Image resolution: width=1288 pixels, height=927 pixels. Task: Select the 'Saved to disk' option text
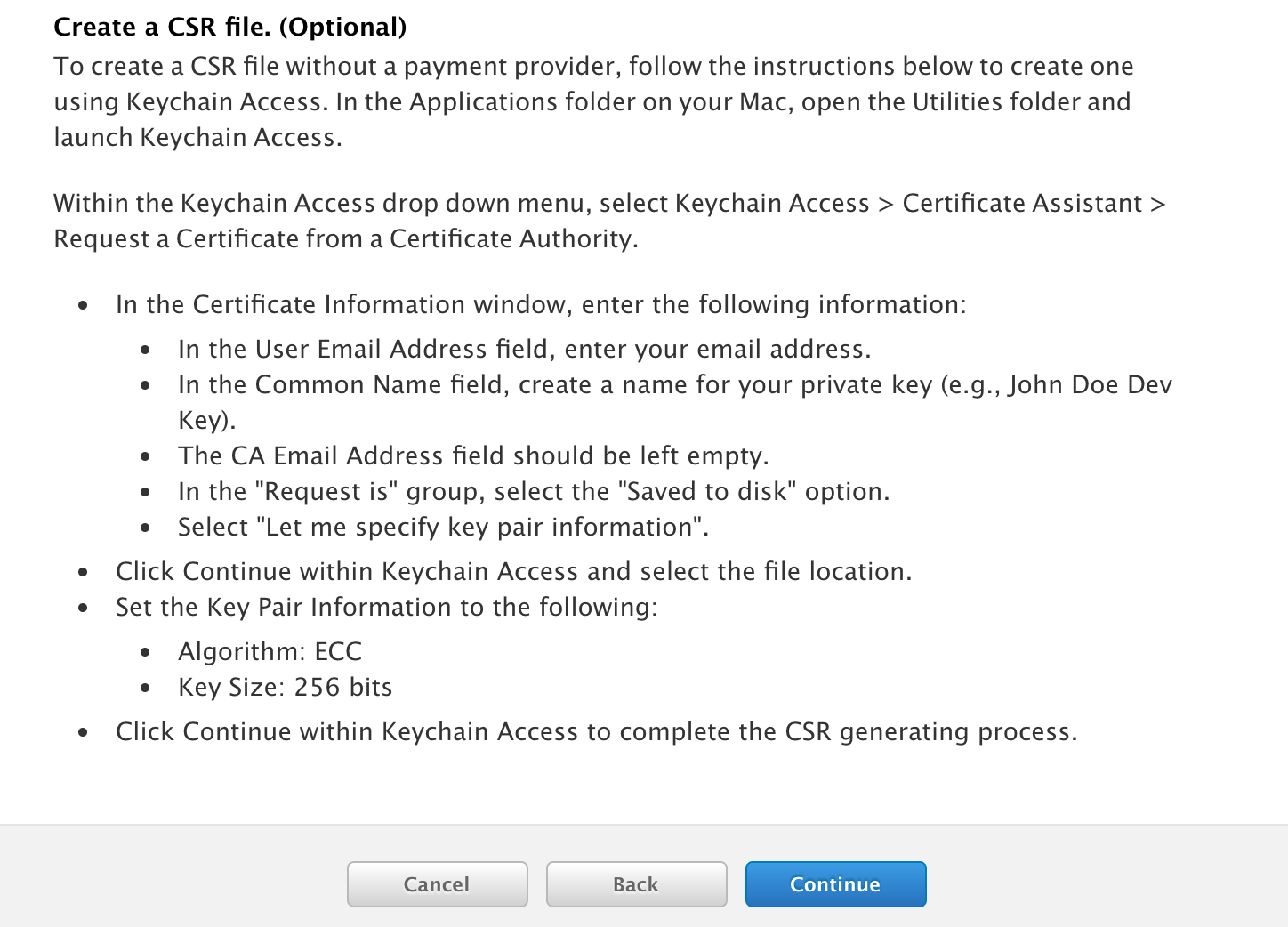pos(534,491)
